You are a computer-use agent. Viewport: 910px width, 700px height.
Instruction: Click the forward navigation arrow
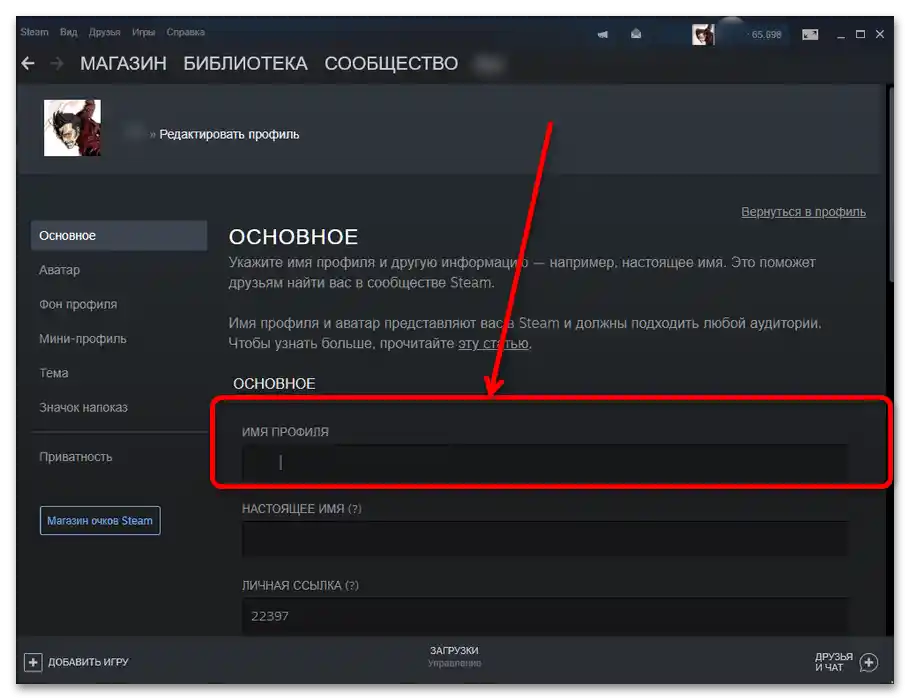57,63
